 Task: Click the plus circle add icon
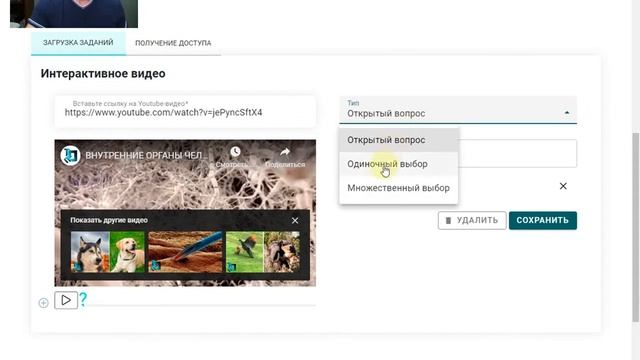[43, 303]
